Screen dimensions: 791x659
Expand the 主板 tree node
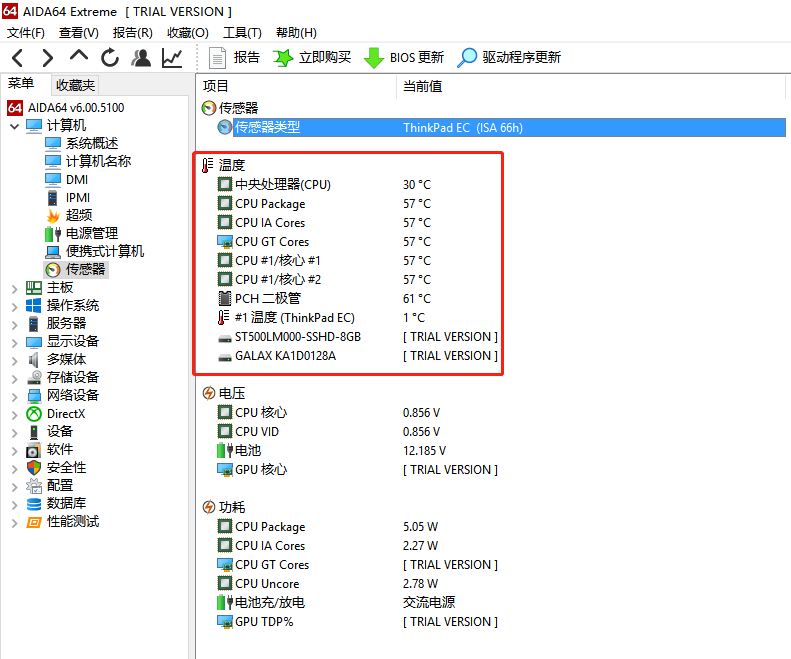click(15, 289)
